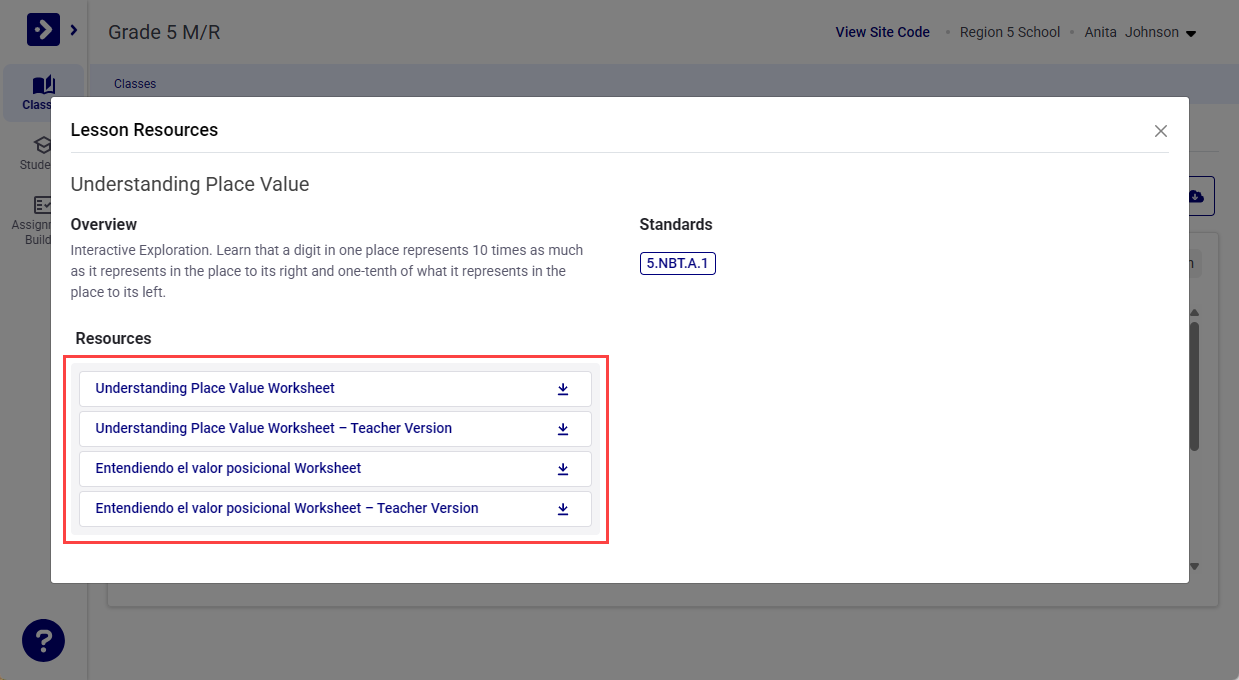The image size is (1239, 680).
Task: Close the Lesson Resources dialog
Action: pos(1160,131)
